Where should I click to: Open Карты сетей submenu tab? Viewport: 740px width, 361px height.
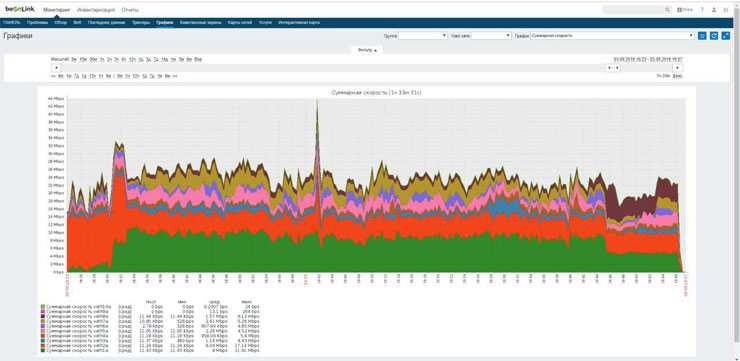coord(240,22)
